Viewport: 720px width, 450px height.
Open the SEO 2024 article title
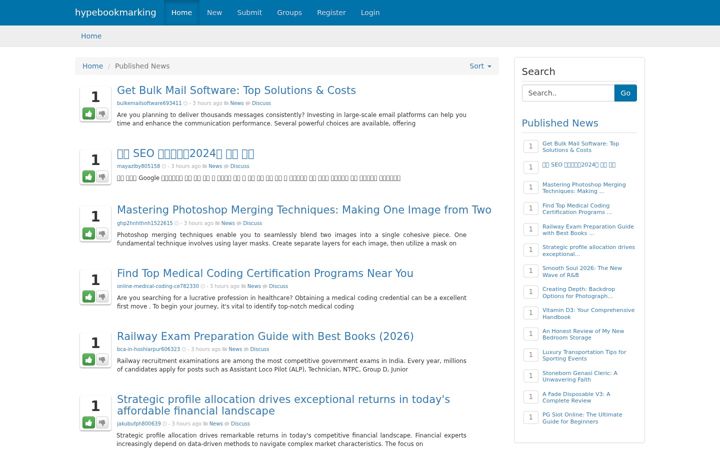(x=186, y=153)
